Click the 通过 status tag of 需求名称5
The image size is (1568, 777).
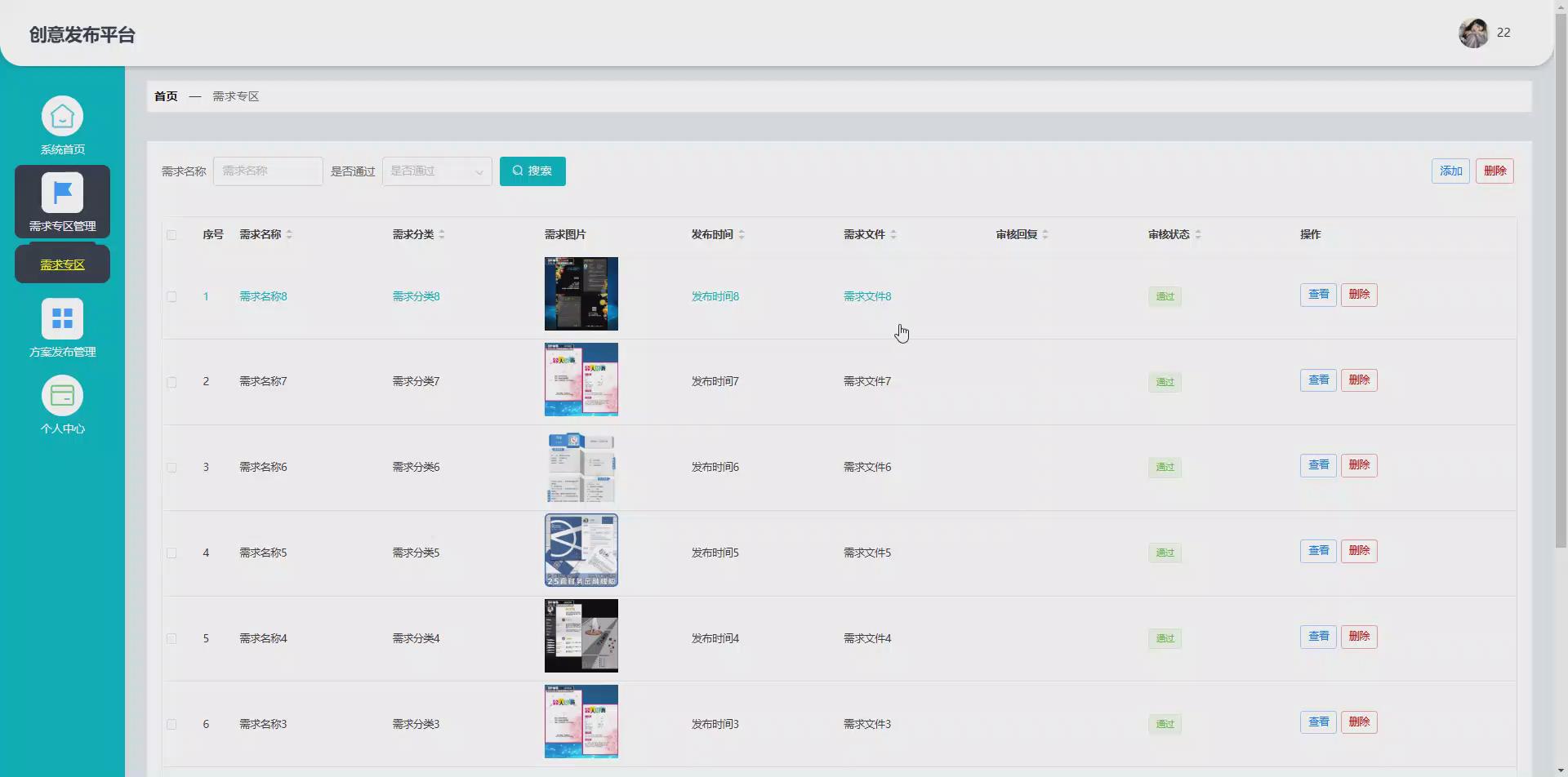[x=1165, y=553]
